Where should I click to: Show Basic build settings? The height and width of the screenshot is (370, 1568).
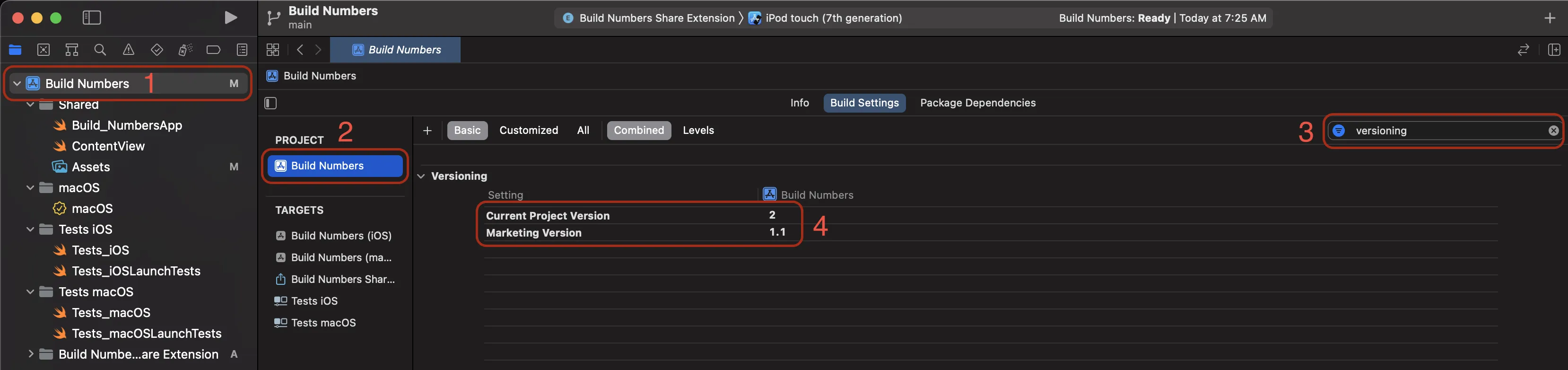468,131
